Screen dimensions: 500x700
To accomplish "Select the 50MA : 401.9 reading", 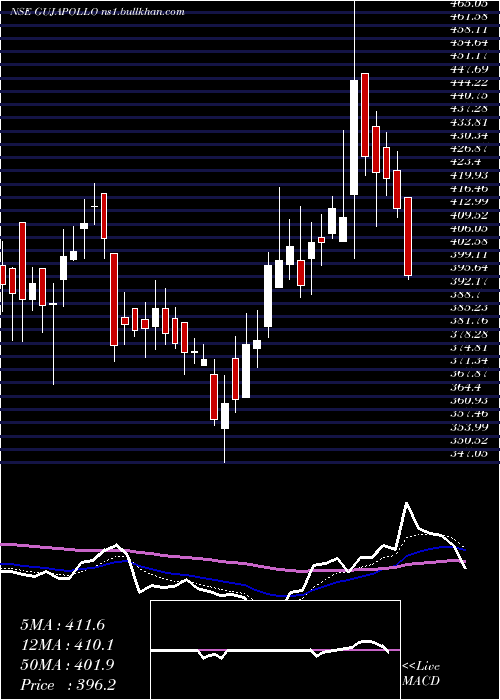I will [67, 665].
